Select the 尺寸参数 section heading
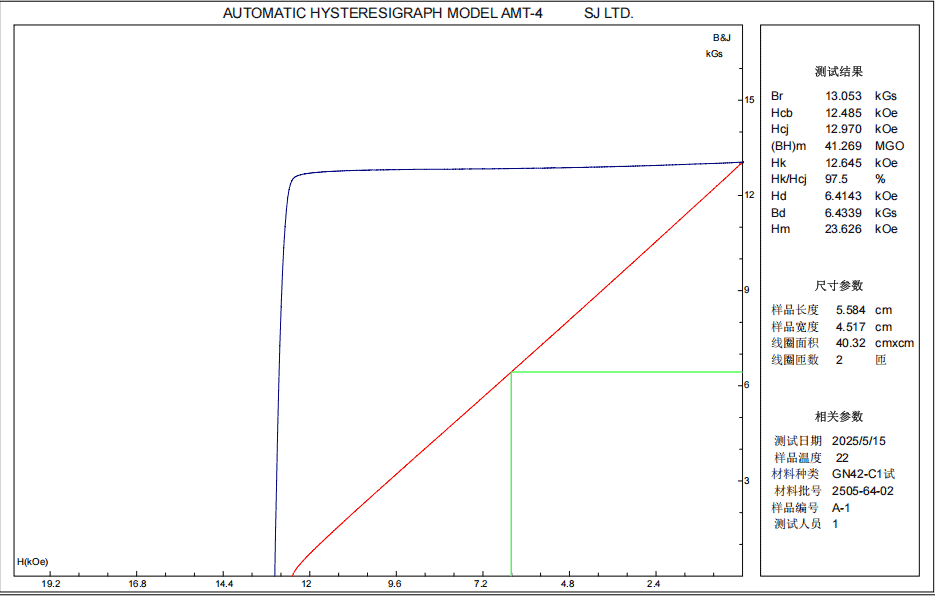Image resolution: width=935 pixels, height=596 pixels. point(839,285)
